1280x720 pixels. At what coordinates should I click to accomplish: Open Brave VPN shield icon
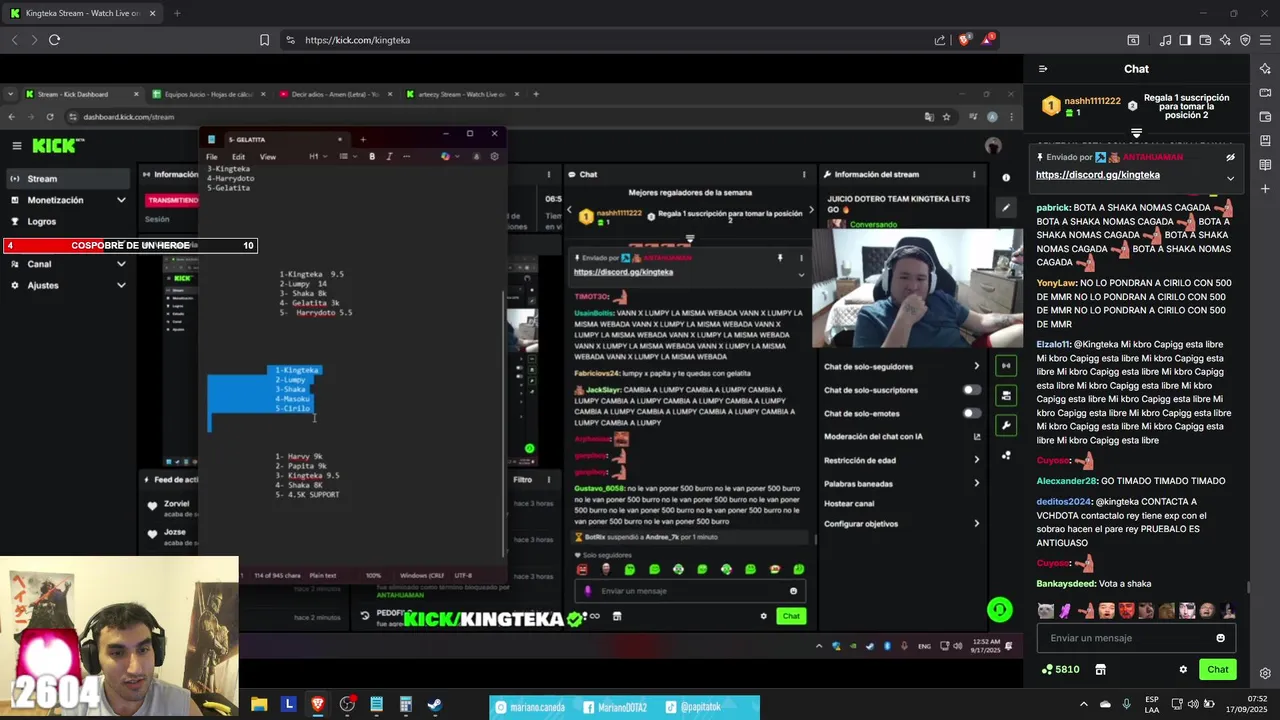(x=1245, y=40)
